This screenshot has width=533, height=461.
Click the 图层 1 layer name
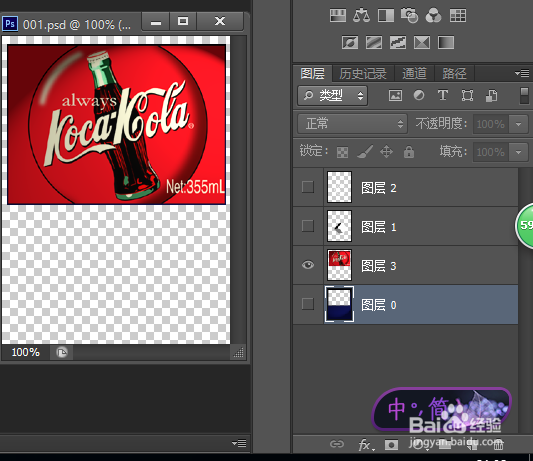[x=379, y=227]
